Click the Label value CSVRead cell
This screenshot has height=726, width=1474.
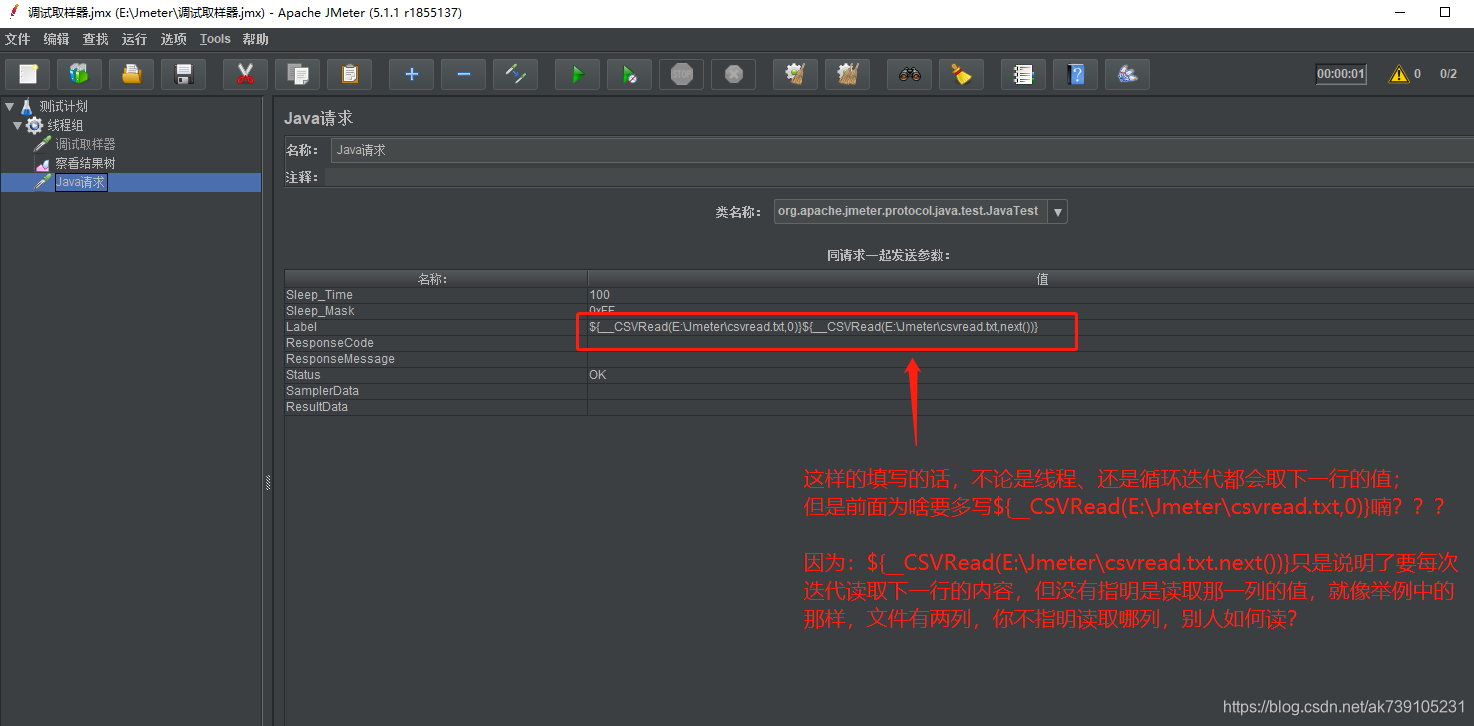(1030, 327)
